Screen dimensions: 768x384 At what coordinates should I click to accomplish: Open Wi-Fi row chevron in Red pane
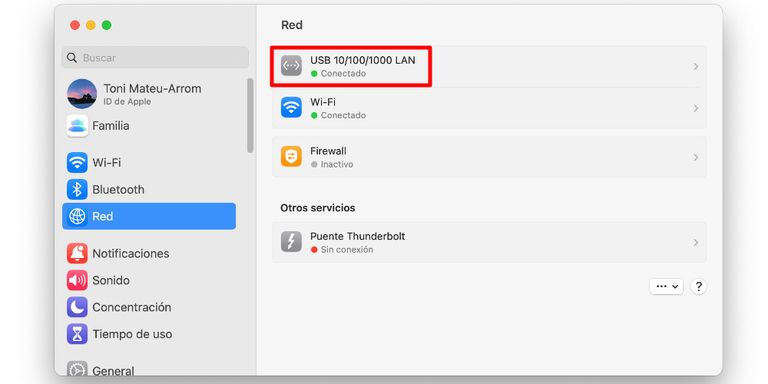(x=696, y=108)
